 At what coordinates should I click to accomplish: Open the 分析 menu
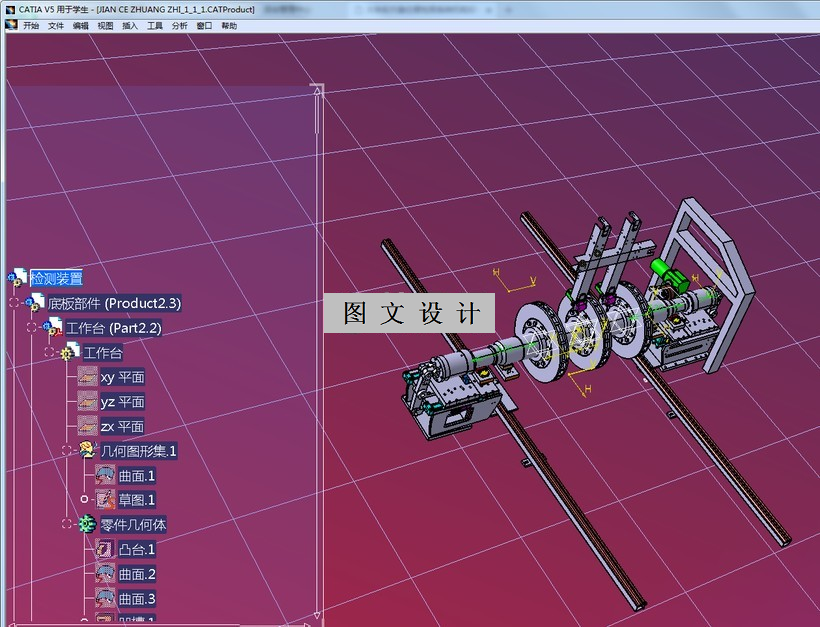pyautogui.click(x=179, y=26)
